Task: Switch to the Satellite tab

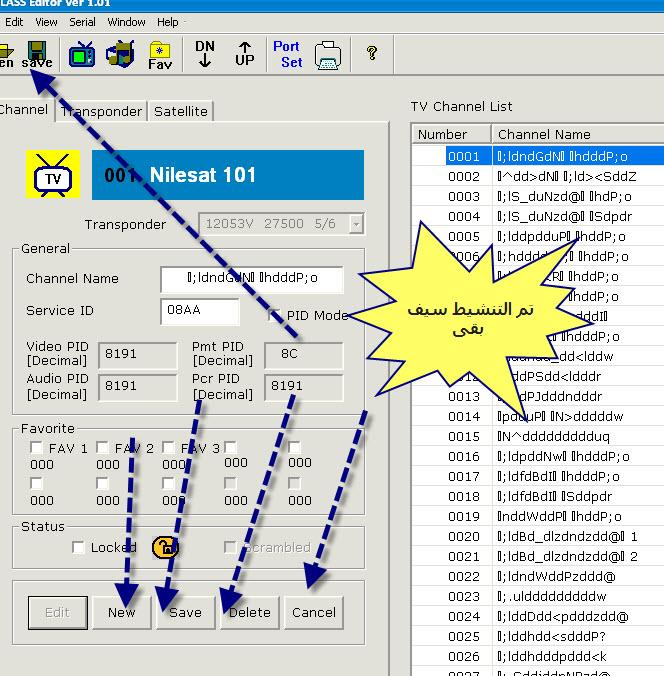Action: (x=181, y=111)
